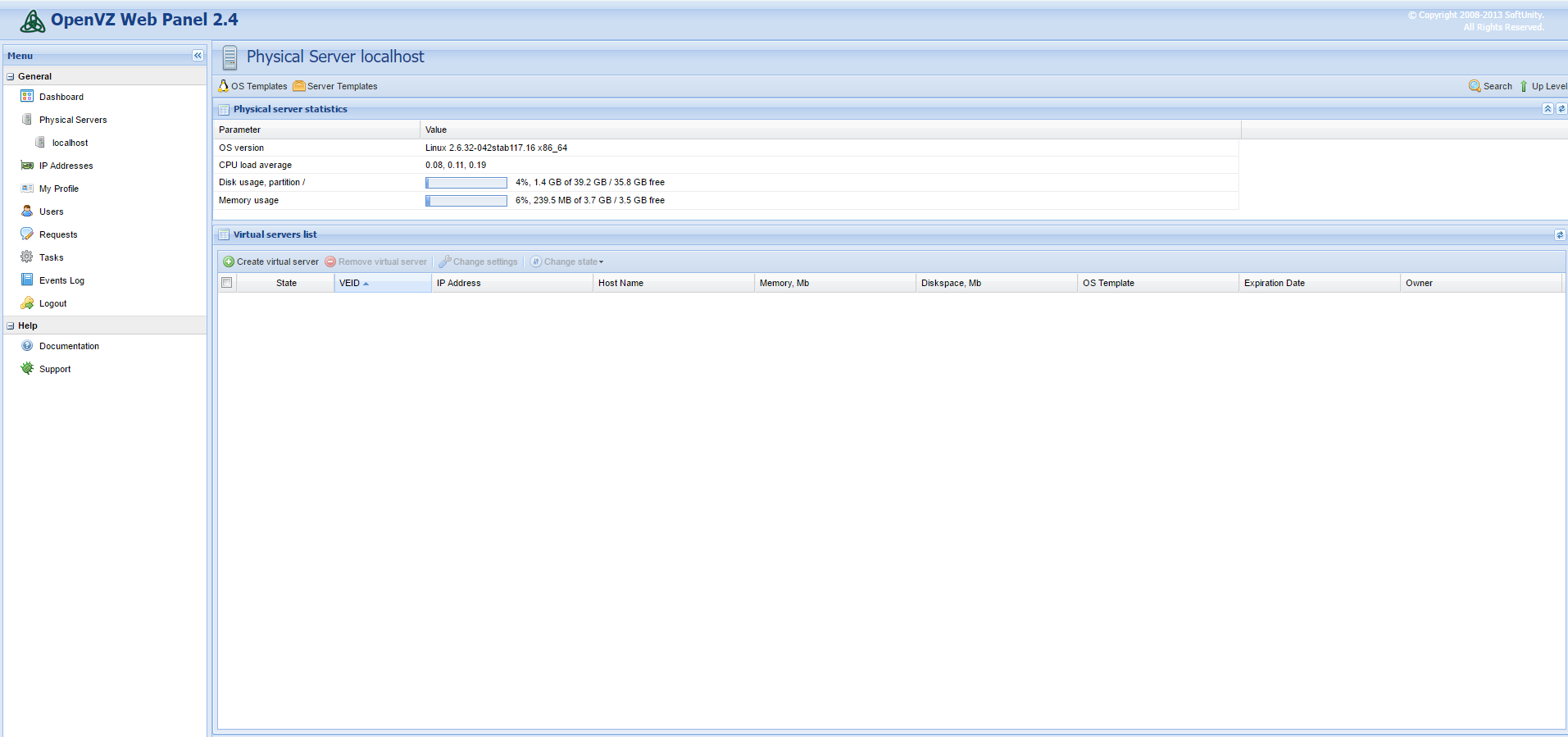Image resolution: width=1568 pixels, height=737 pixels.
Task: Click Logout in the menu
Action: (x=53, y=303)
